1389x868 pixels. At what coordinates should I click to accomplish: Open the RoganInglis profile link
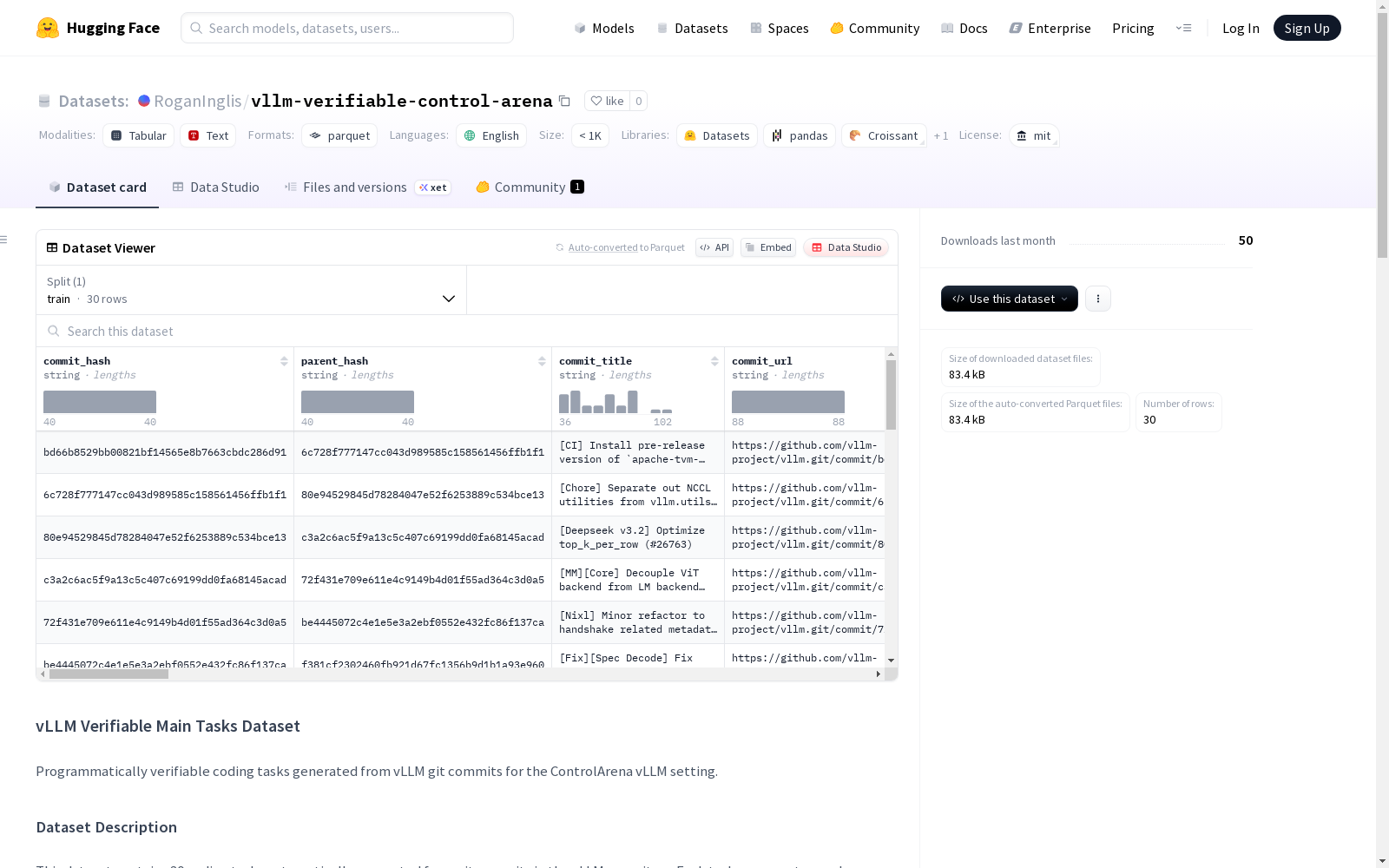(x=198, y=101)
